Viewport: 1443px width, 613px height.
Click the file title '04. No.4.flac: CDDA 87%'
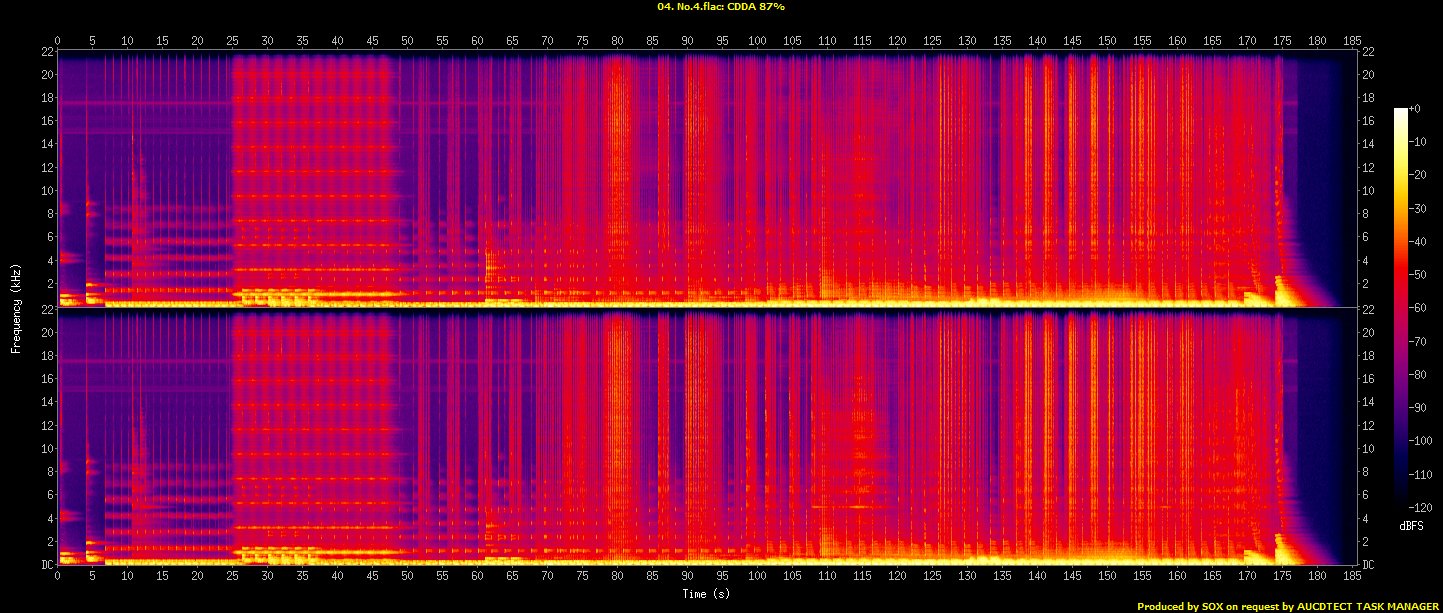point(721,7)
